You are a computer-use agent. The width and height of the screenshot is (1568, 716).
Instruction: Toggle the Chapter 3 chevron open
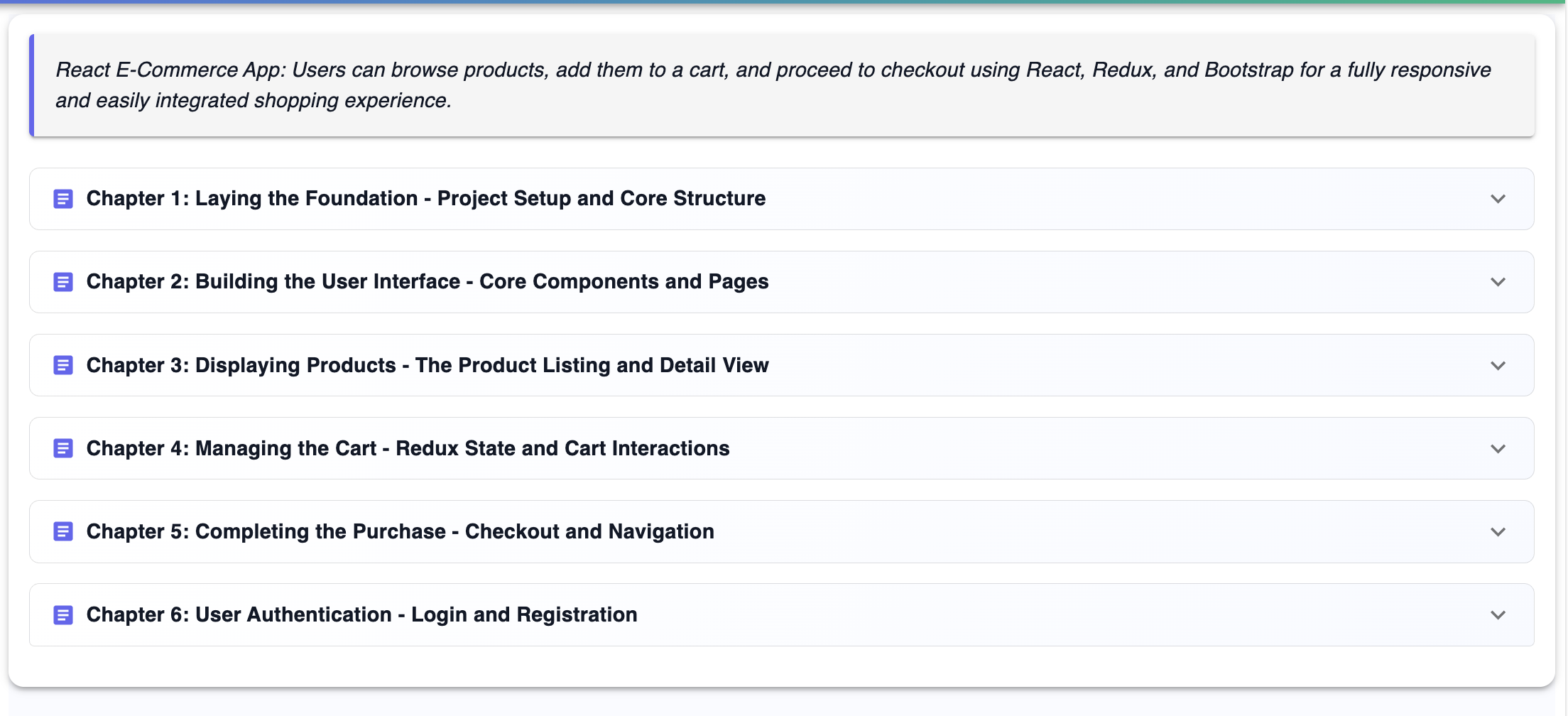click(1498, 366)
